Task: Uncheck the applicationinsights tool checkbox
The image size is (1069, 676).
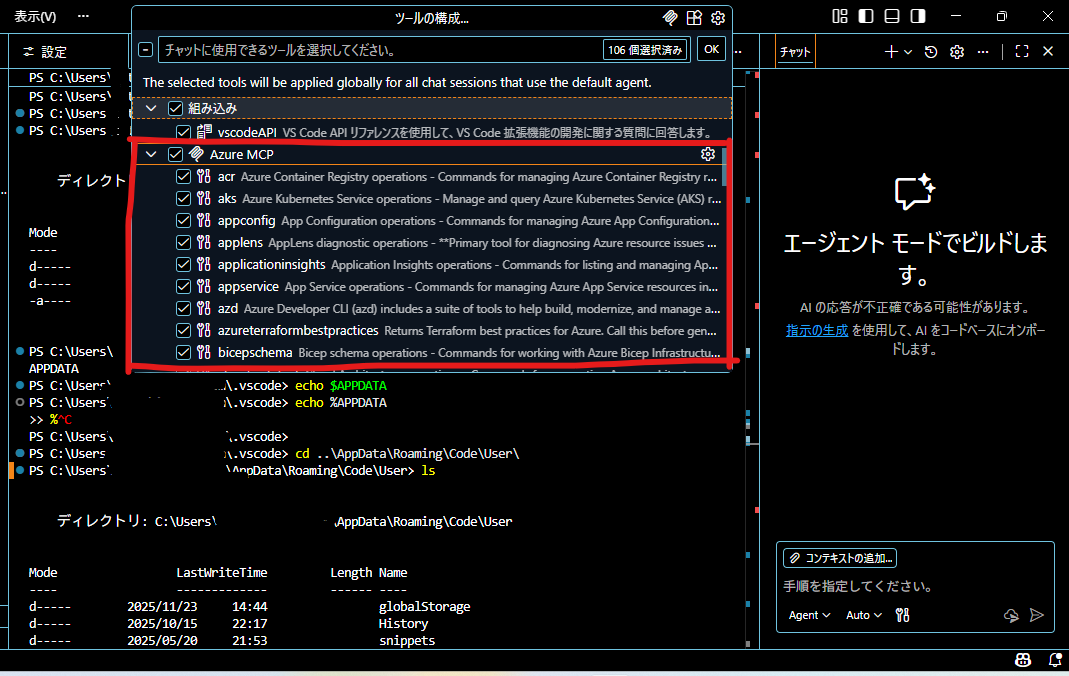Action: click(183, 264)
